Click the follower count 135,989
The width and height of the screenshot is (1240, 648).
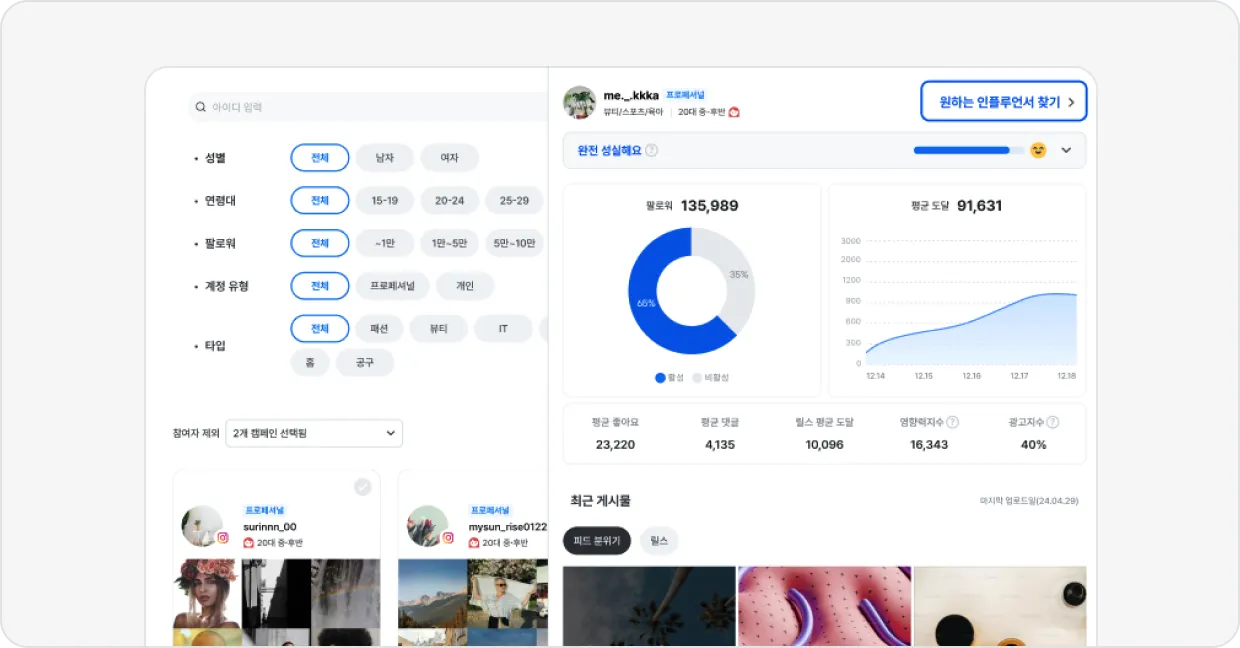click(x=710, y=206)
